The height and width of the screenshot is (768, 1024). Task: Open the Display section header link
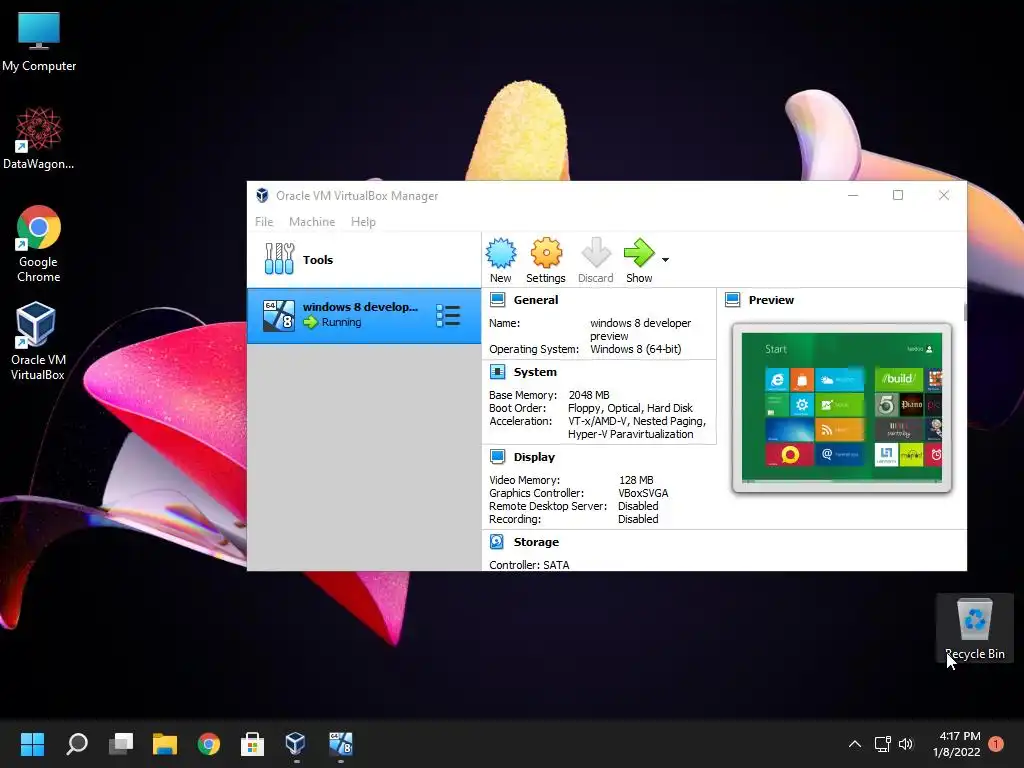[x=534, y=456]
